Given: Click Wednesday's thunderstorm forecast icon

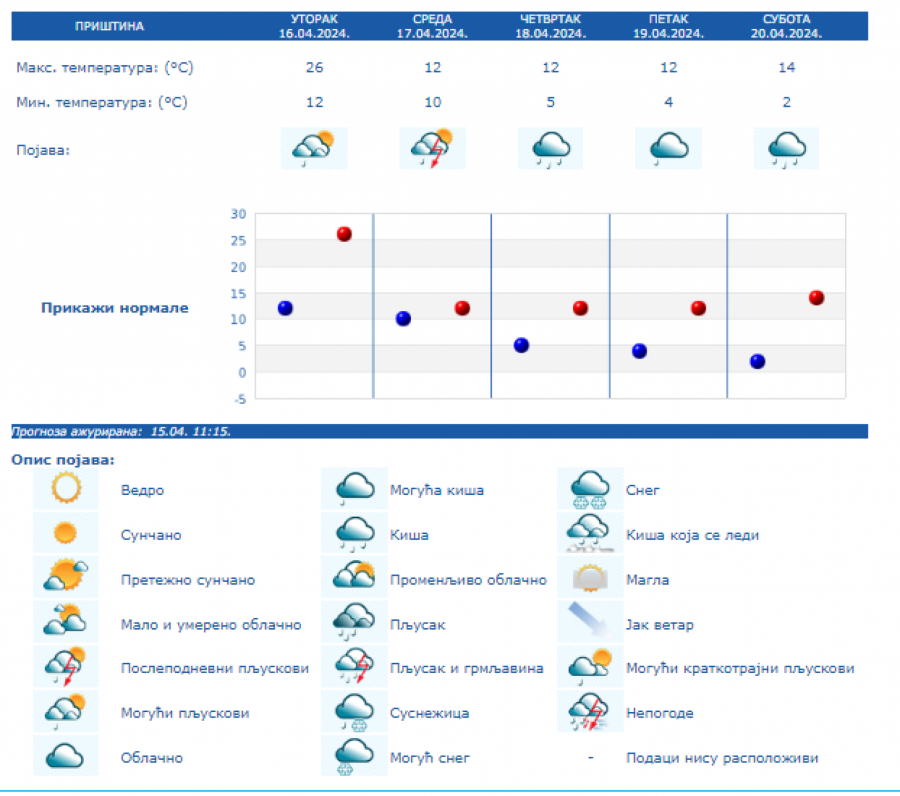Looking at the screenshot, I should [x=432, y=148].
